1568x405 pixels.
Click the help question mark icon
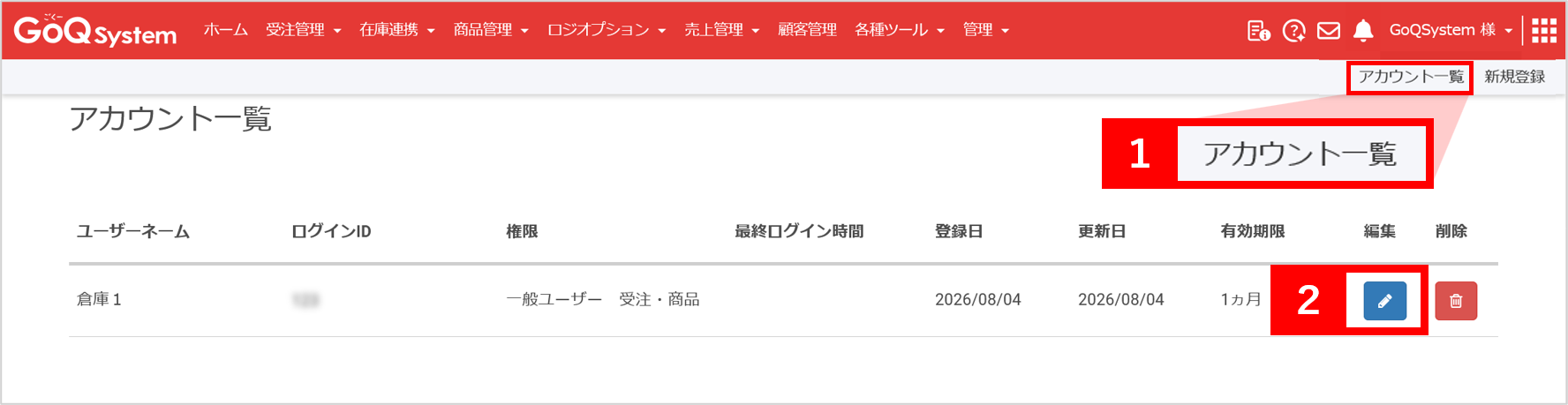tap(1293, 31)
